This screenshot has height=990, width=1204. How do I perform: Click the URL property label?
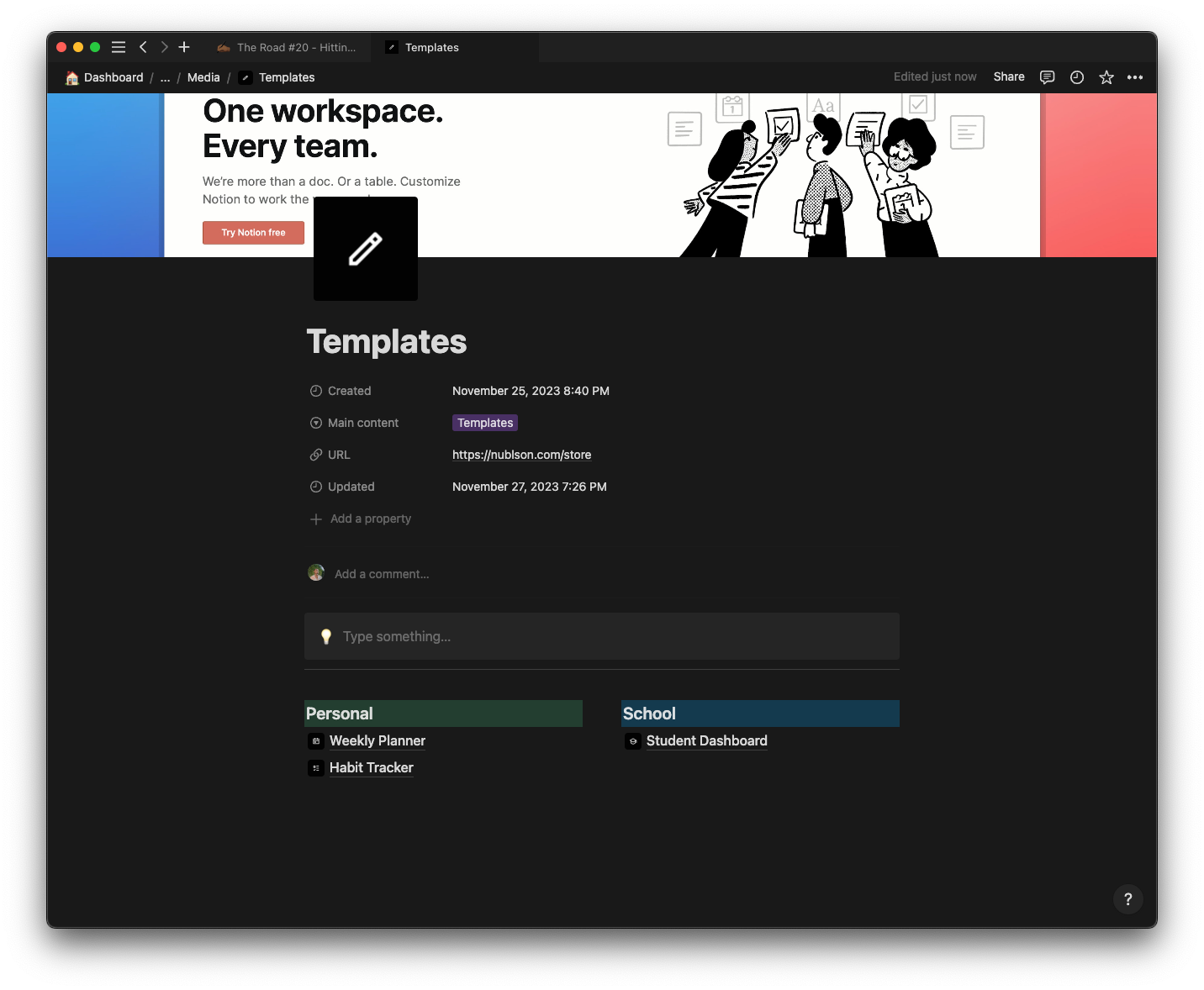point(330,455)
